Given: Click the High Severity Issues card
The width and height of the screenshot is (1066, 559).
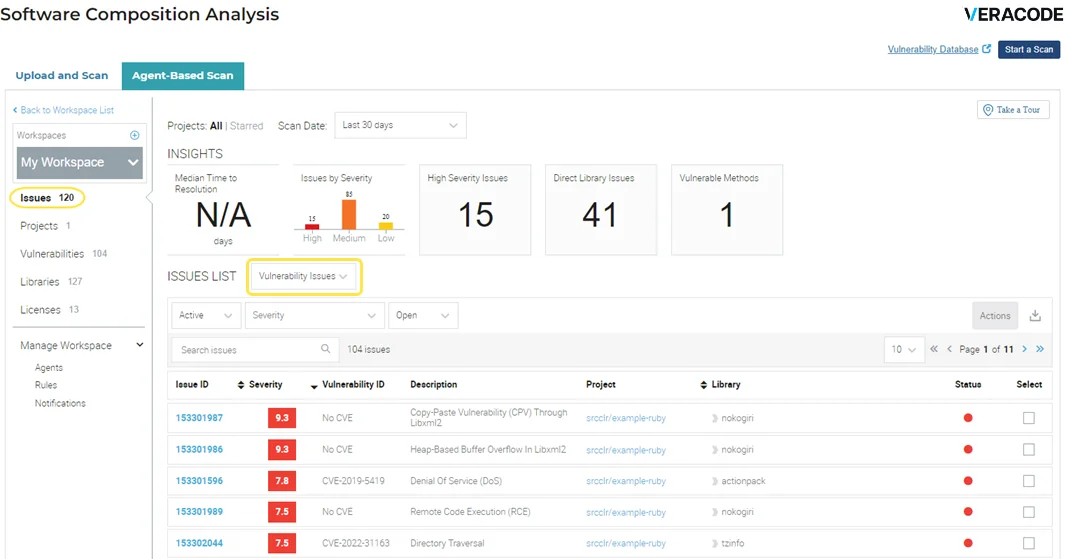Looking at the screenshot, I should pos(475,209).
